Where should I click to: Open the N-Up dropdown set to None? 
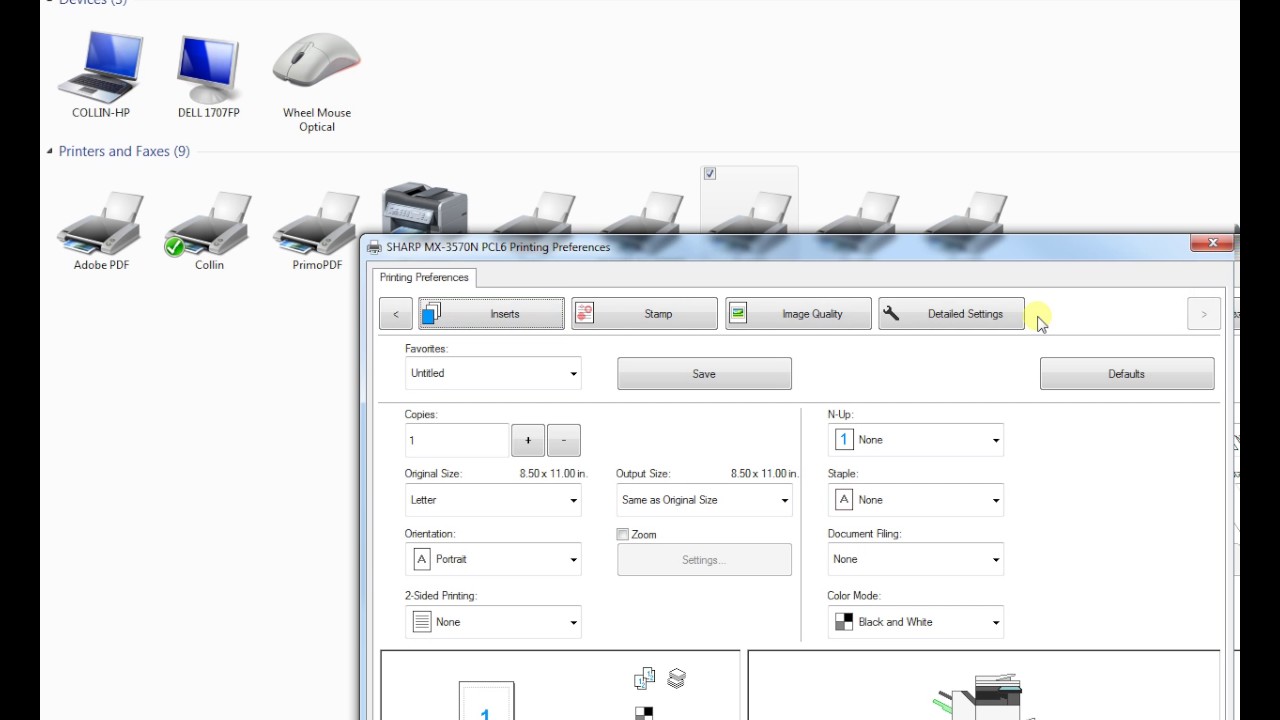click(916, 440)
